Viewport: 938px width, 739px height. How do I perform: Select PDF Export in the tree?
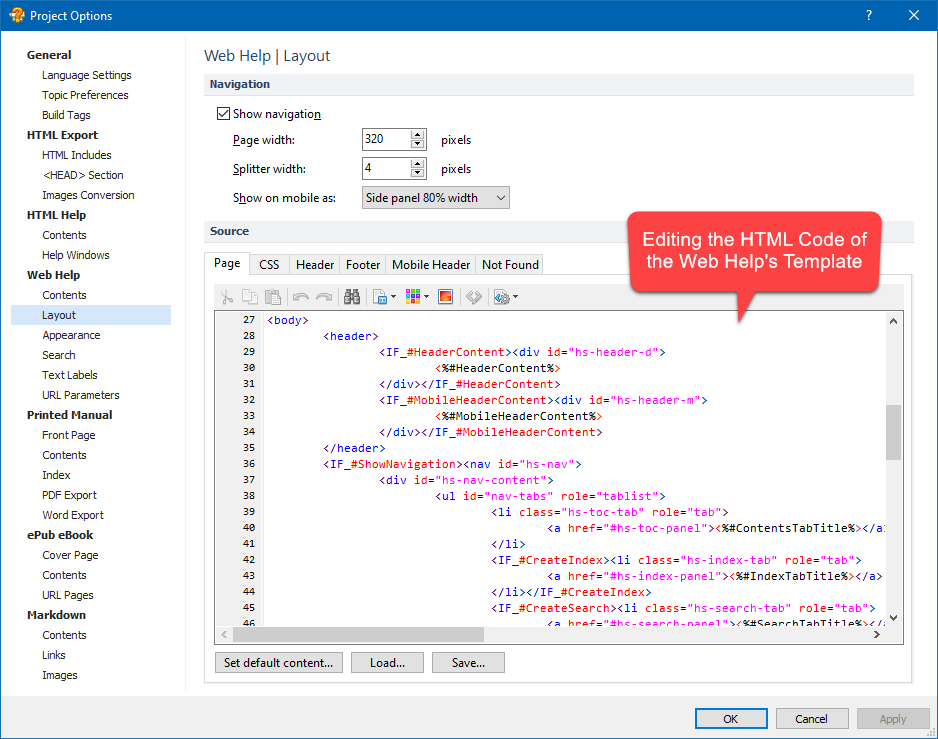69,495
